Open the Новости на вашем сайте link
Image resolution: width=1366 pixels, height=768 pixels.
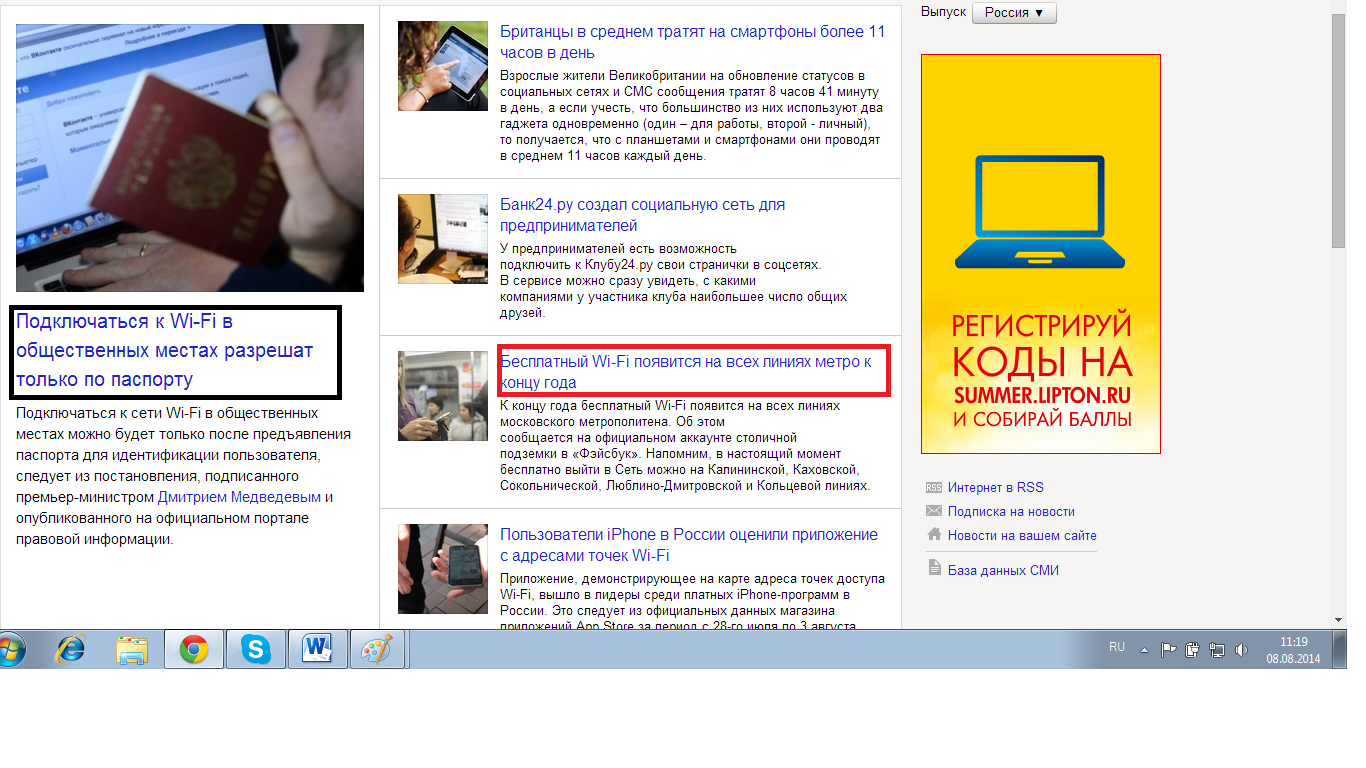[x=1022, y=535]
